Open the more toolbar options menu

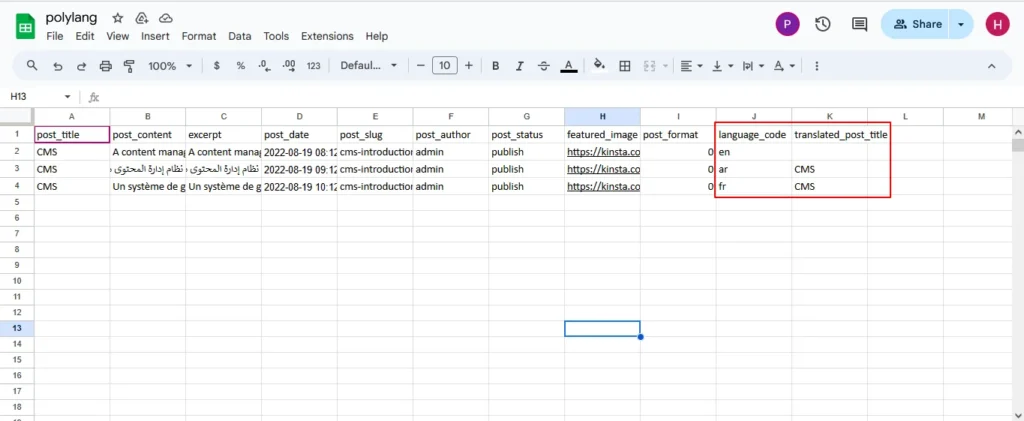click(x=816, y=66)
